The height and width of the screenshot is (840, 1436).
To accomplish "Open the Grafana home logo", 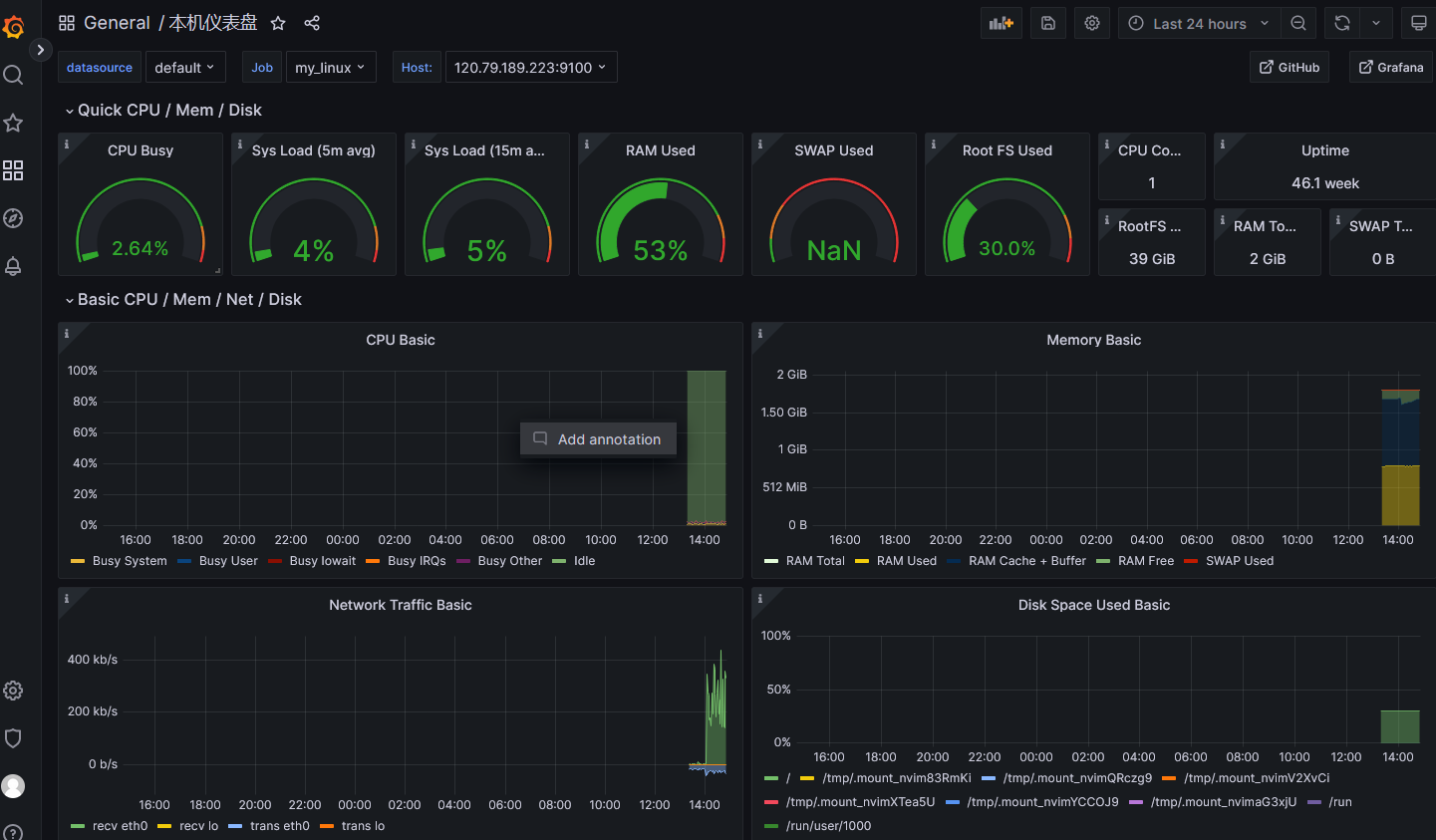I will (x=13, y=27).
